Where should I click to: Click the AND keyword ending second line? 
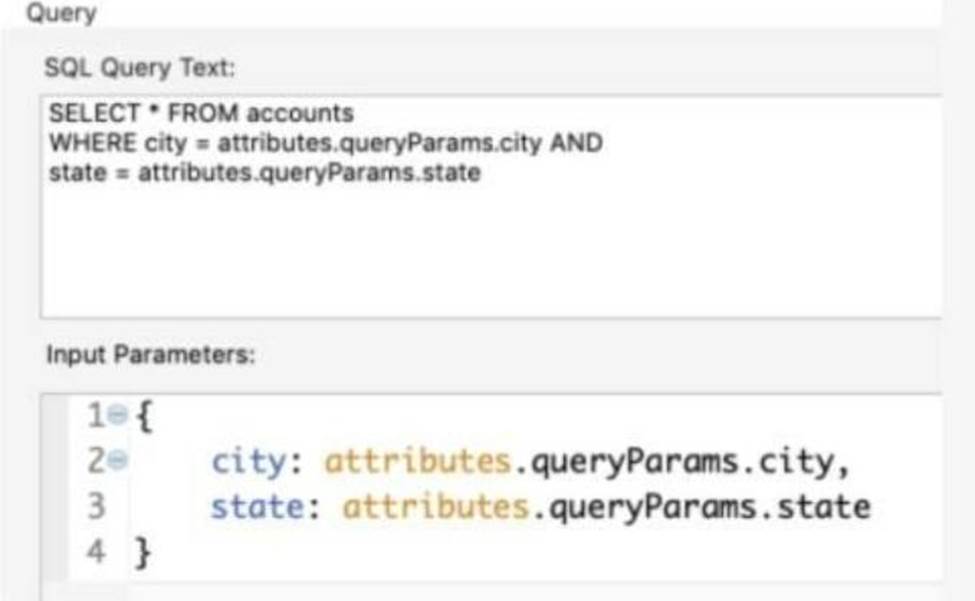tap(575, 142)
